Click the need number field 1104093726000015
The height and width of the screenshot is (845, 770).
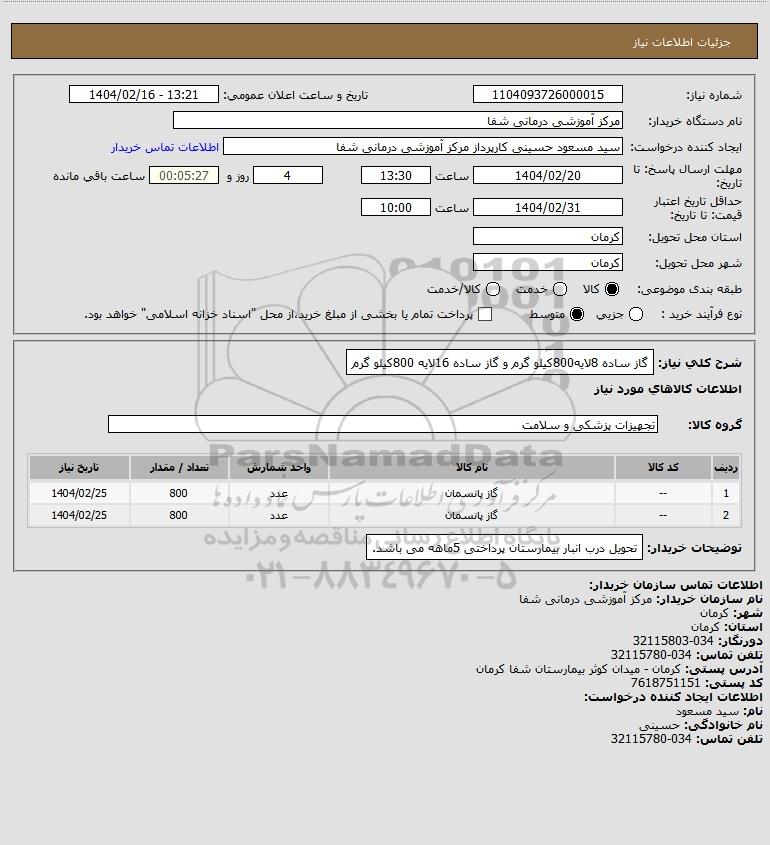547,94
